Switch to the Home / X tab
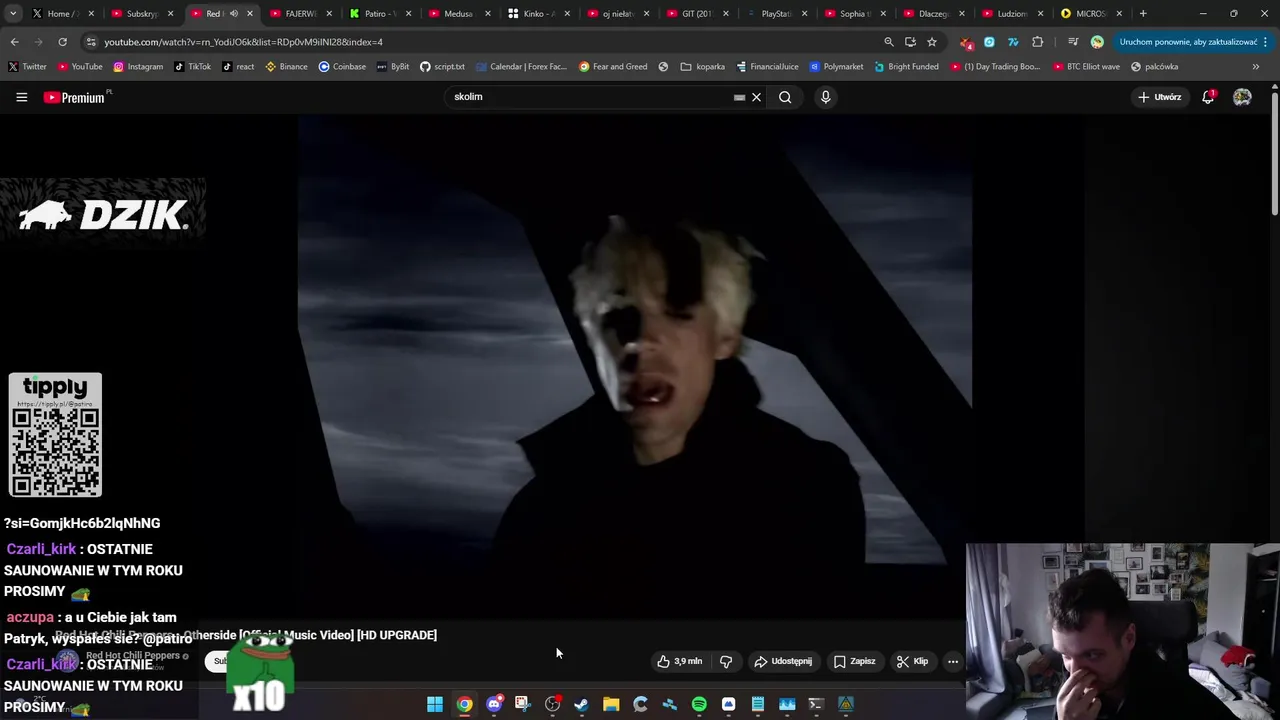The height and width of the screenshot is (720, 1280). tap(60, 14)
